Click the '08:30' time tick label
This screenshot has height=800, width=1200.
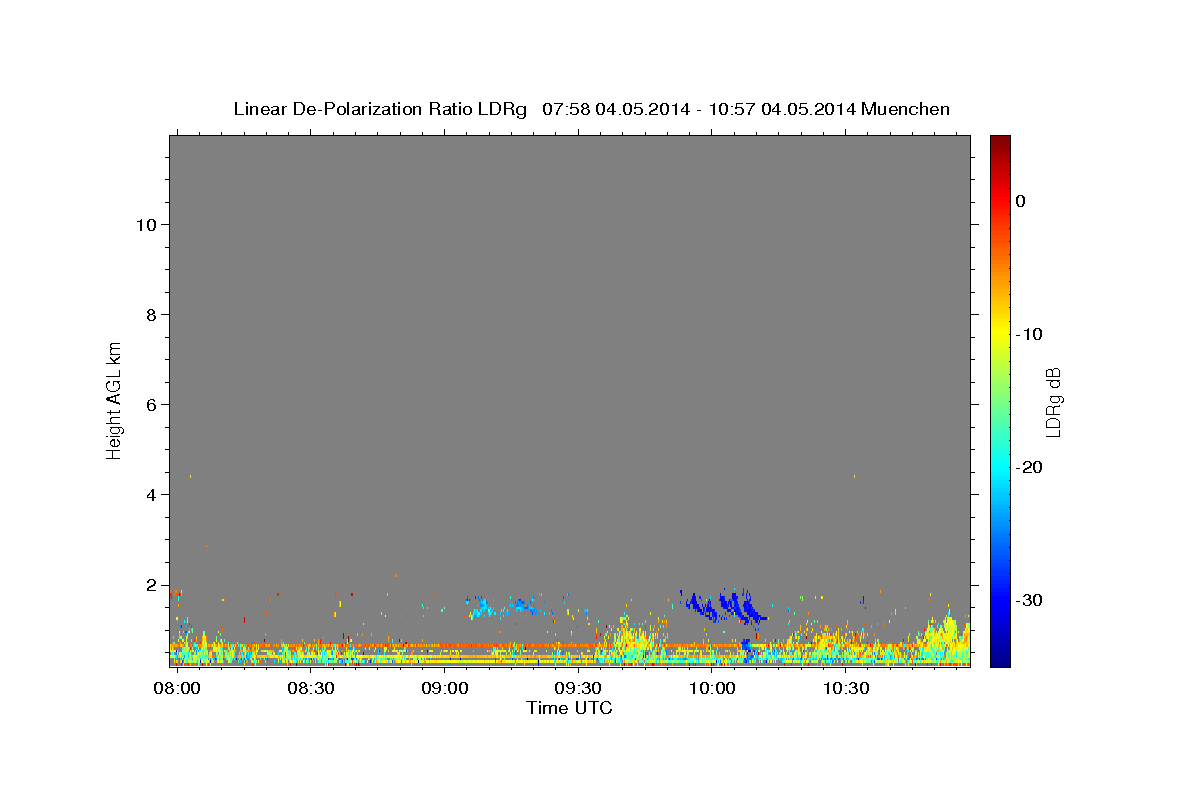[x=310, y=689]
